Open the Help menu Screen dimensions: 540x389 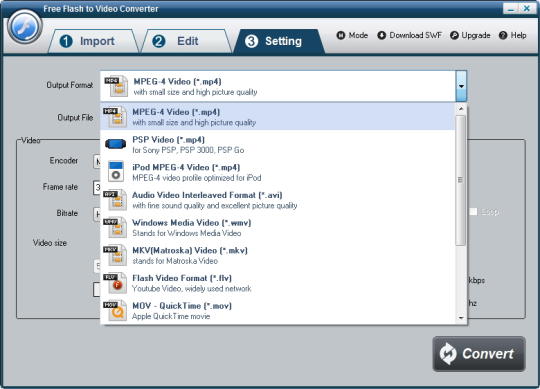(512, 35)
